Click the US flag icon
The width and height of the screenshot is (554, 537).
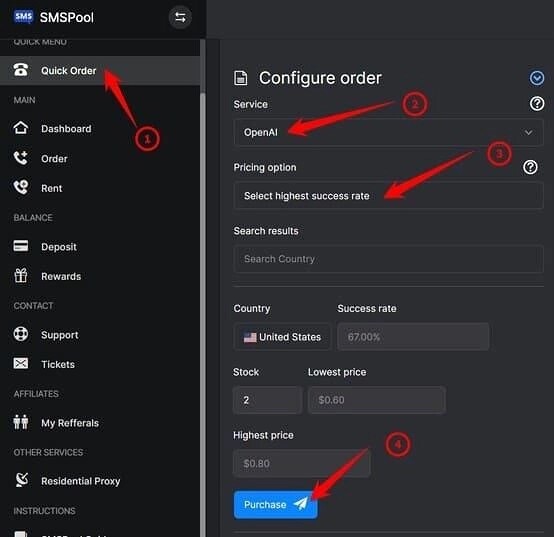(x=250, y=337)
